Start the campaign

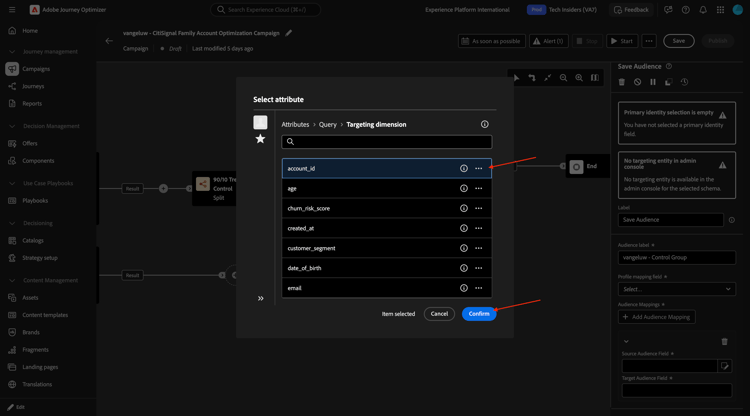622,41
